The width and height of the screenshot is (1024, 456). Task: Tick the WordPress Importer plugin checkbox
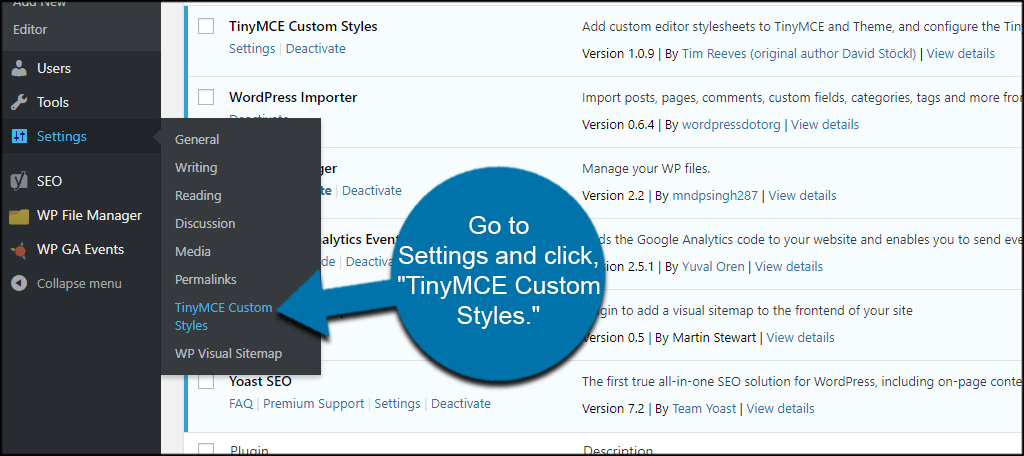[x=206, y=97]
